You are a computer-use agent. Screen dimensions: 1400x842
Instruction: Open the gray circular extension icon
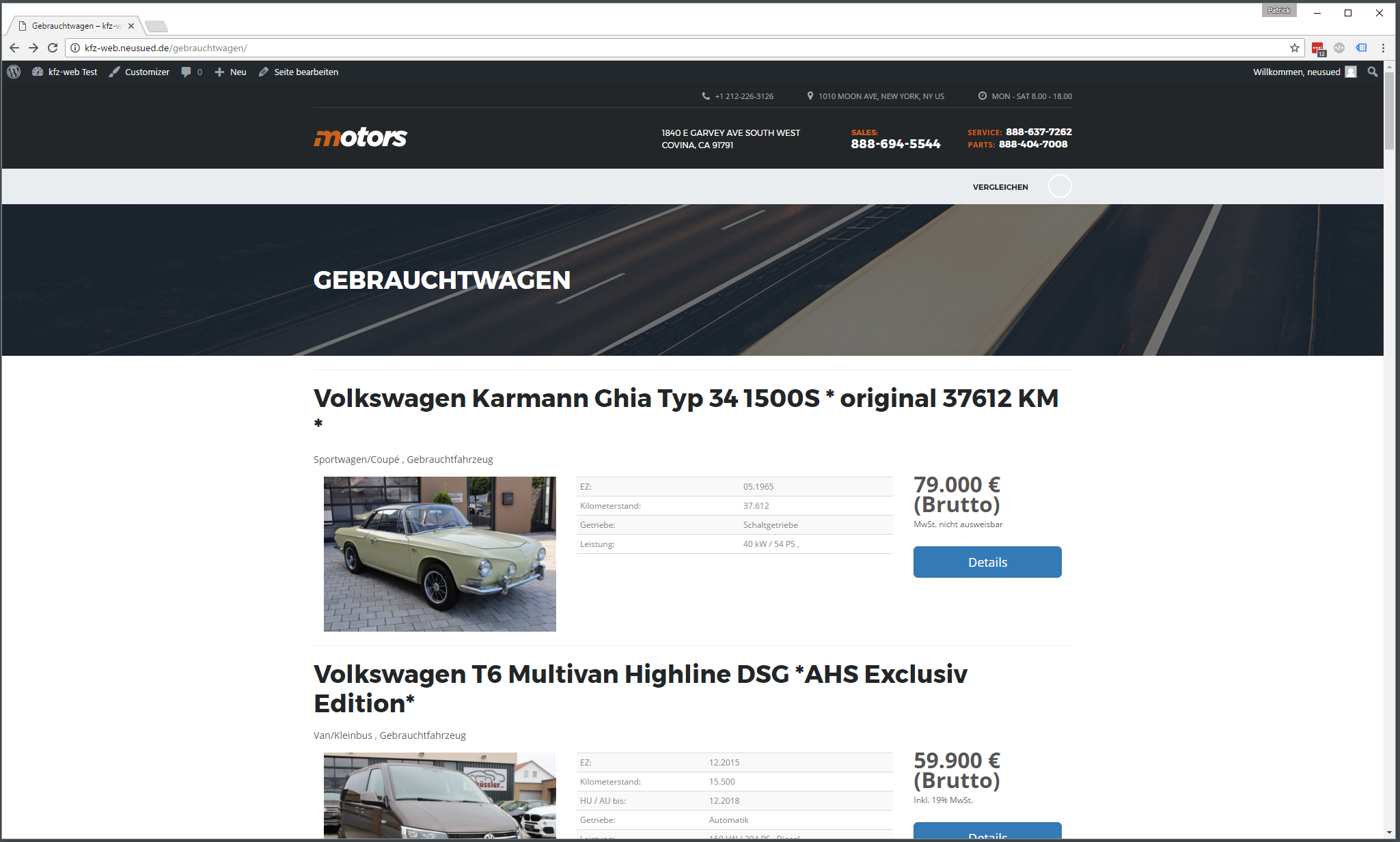(1339, 48)
